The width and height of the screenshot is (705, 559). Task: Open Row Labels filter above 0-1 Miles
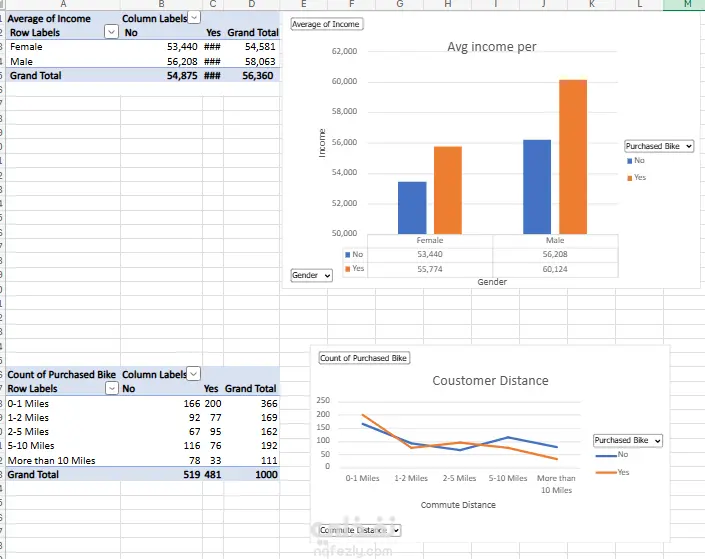[x=112, y=388]
